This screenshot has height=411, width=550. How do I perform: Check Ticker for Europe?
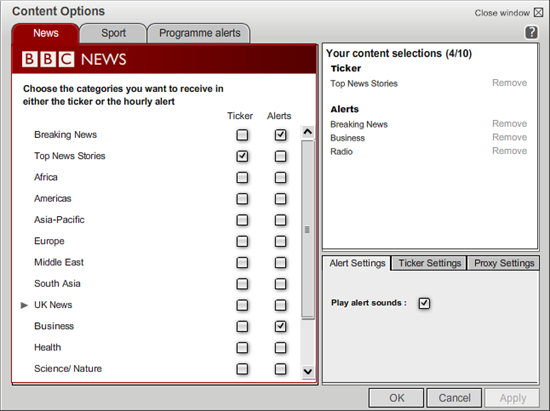(242, 241)
